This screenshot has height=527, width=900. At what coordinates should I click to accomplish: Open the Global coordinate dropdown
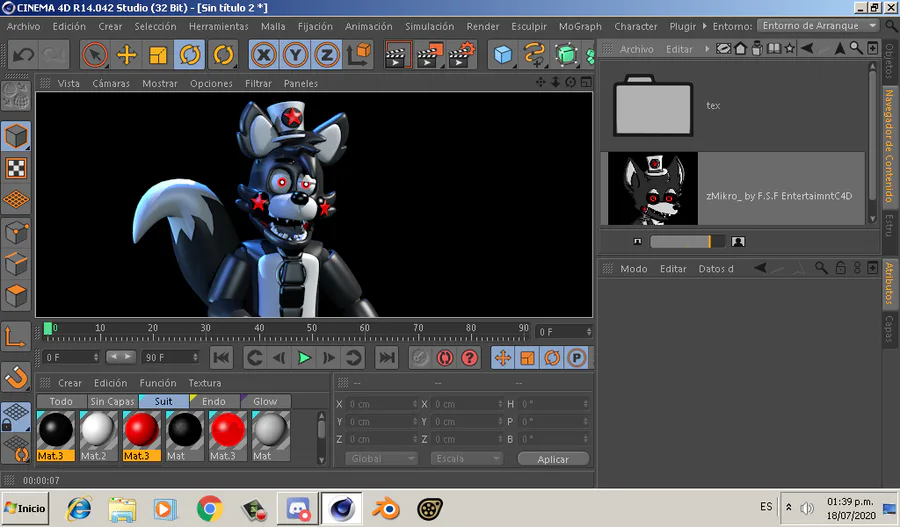click(381, 459)
